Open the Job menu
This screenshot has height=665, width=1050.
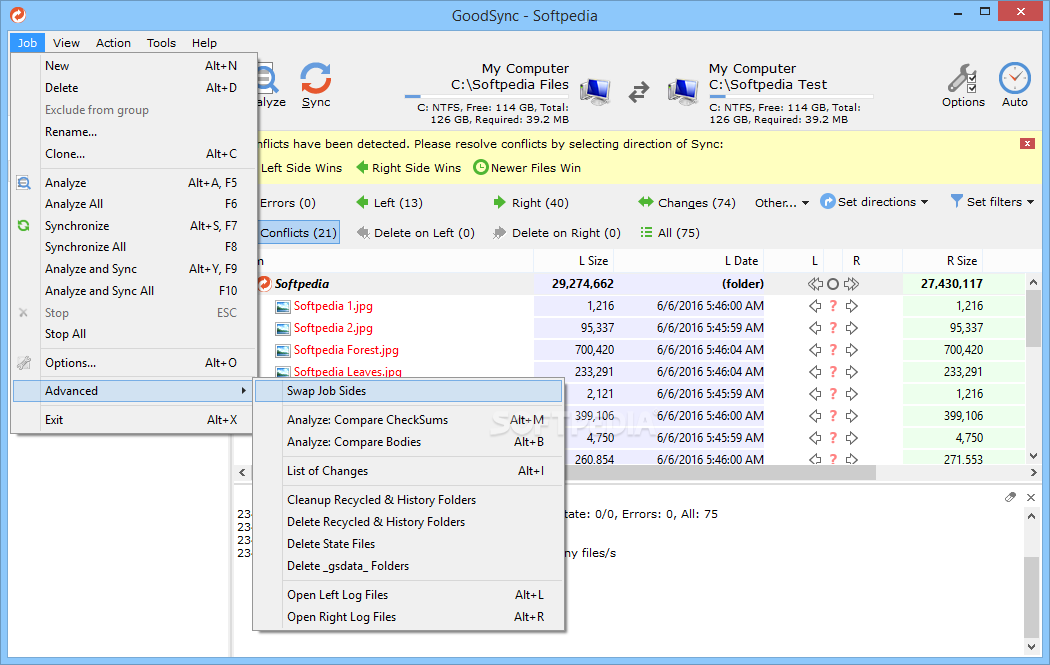[27, 43]
